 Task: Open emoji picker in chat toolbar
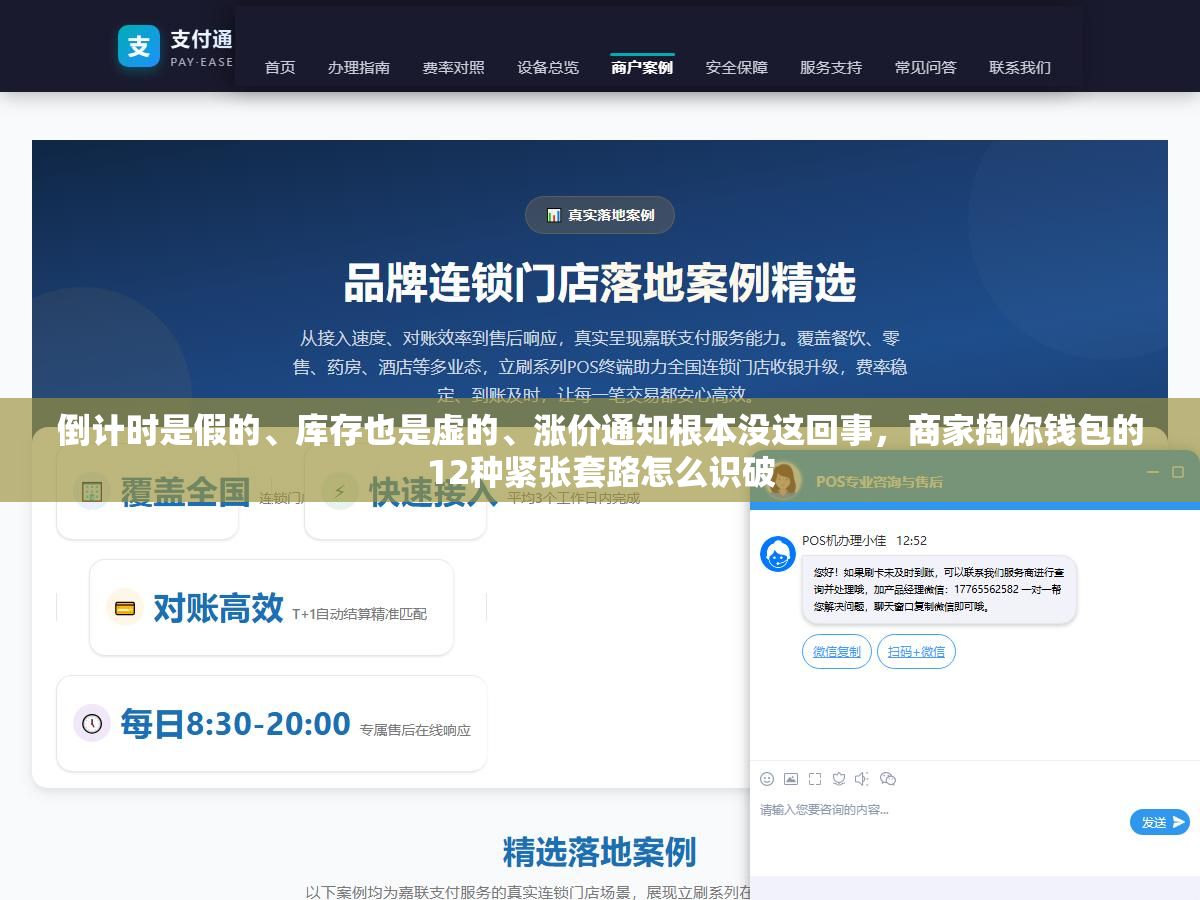[767, 779]
